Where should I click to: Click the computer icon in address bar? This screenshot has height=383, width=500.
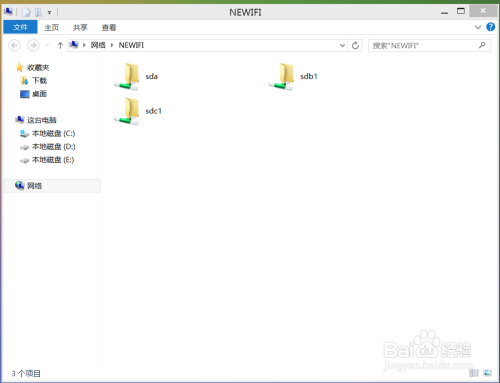74,45
